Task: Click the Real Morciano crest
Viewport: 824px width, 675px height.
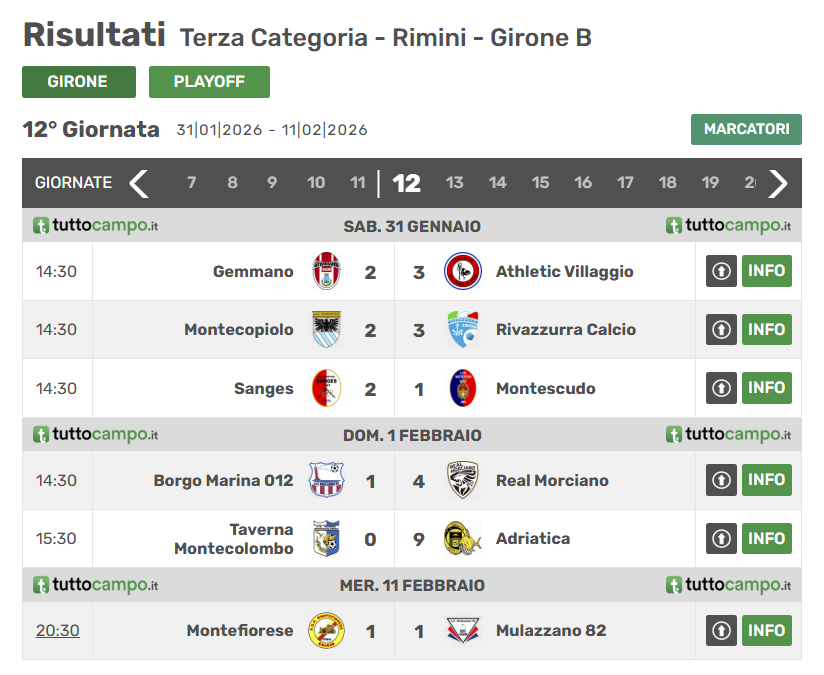Action: click(462, 480)
